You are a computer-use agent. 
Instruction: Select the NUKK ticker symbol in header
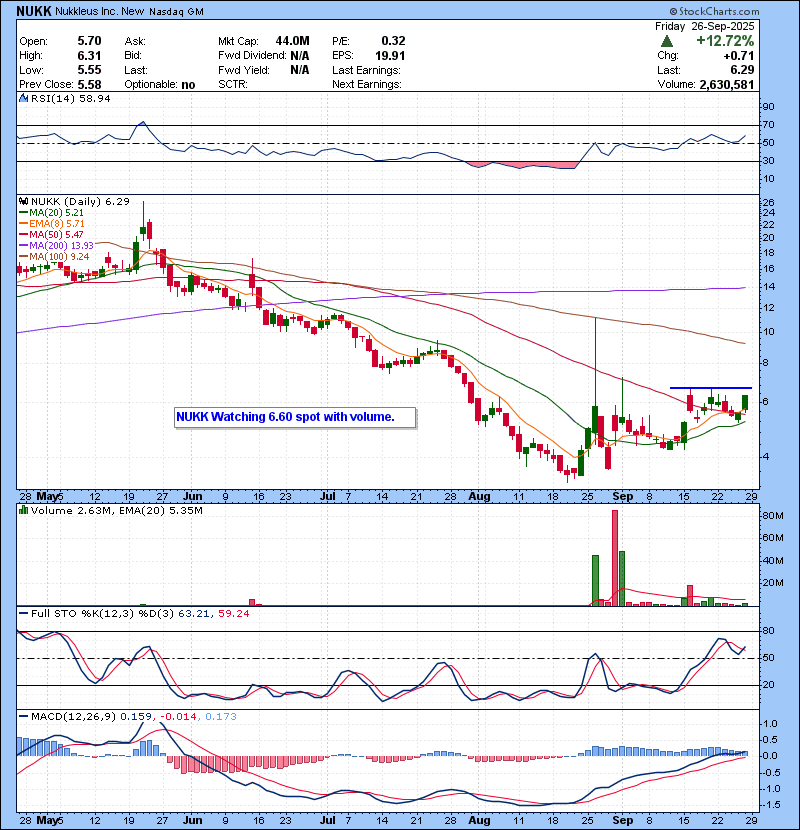coord(33,11)
